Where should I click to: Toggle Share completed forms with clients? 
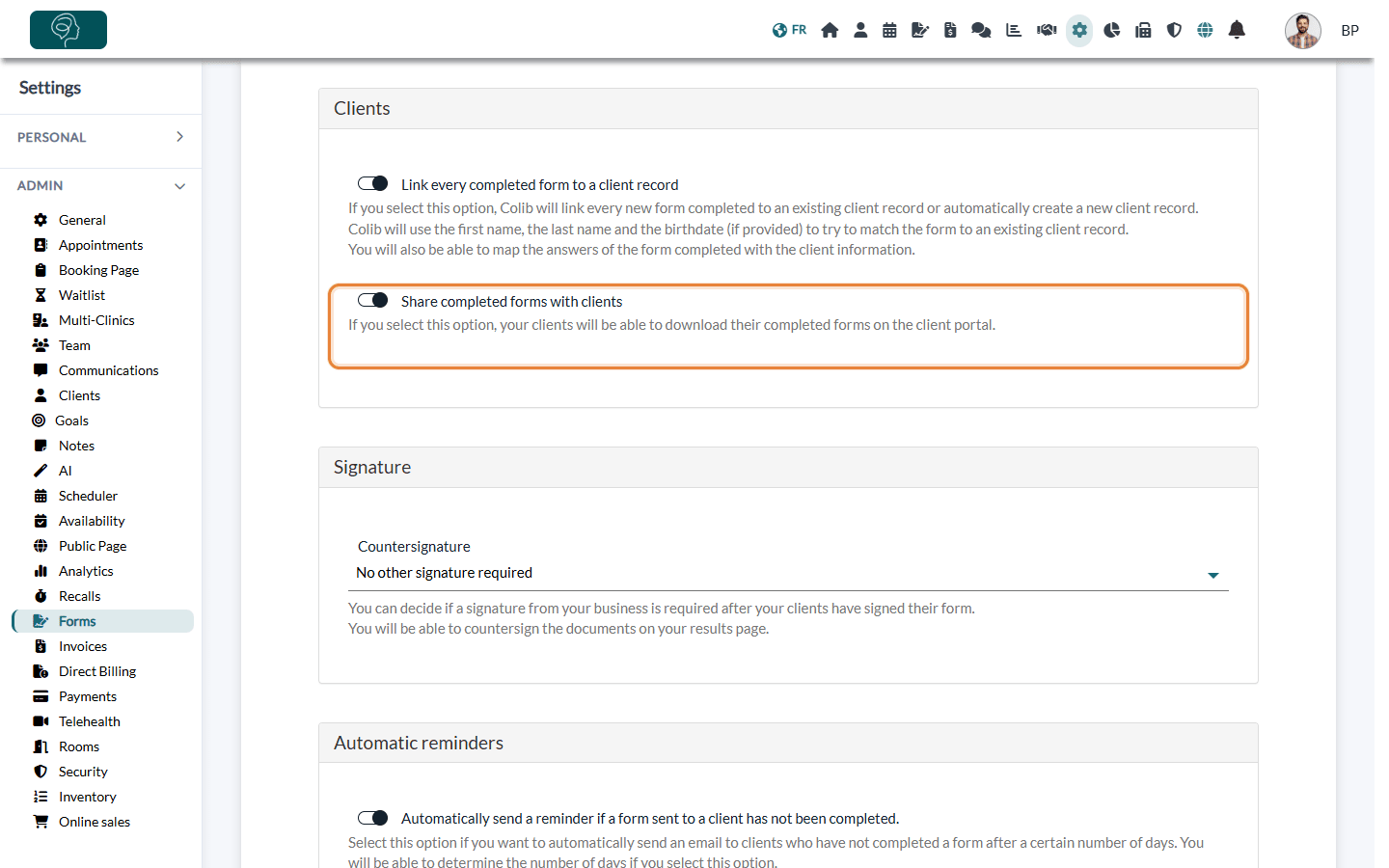click(x=372, y=300)
